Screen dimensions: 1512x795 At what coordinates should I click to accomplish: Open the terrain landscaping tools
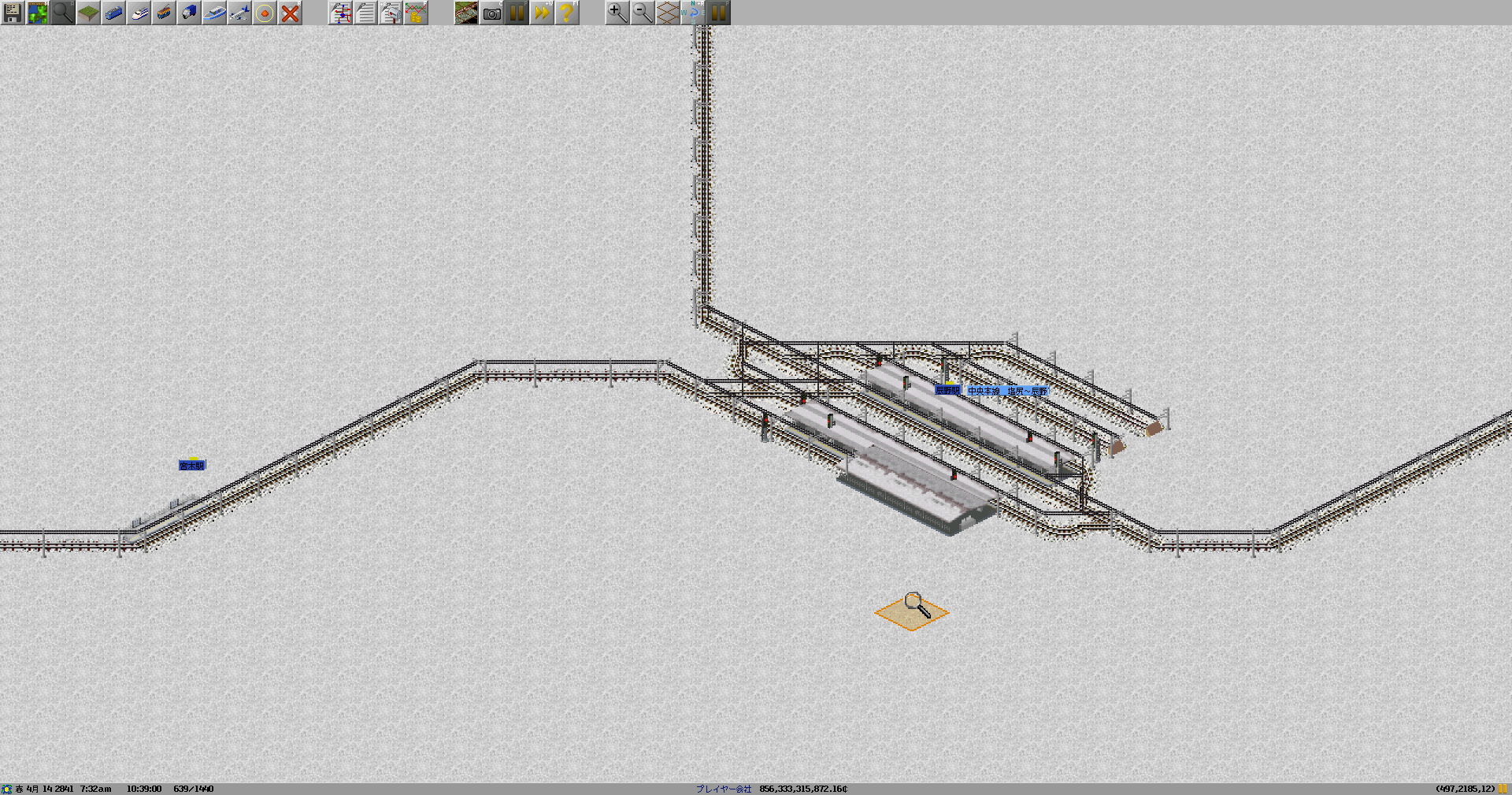88,13
